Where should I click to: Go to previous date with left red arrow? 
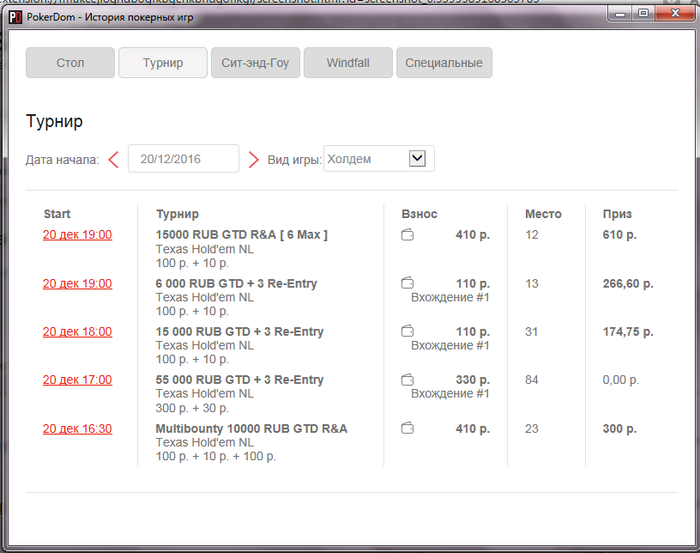(113, 159)
